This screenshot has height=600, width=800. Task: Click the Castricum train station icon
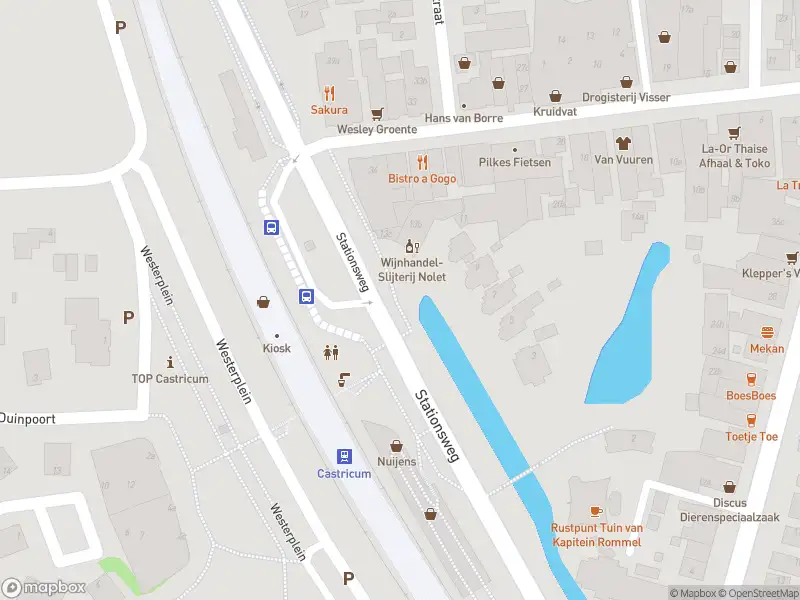344,456
